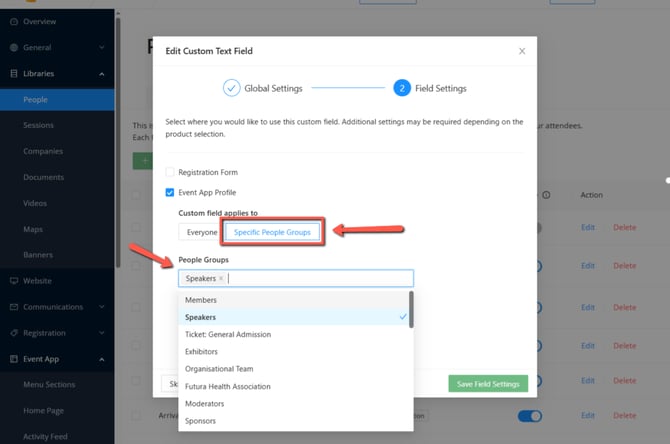Click the General globe icon

(14, 47)
